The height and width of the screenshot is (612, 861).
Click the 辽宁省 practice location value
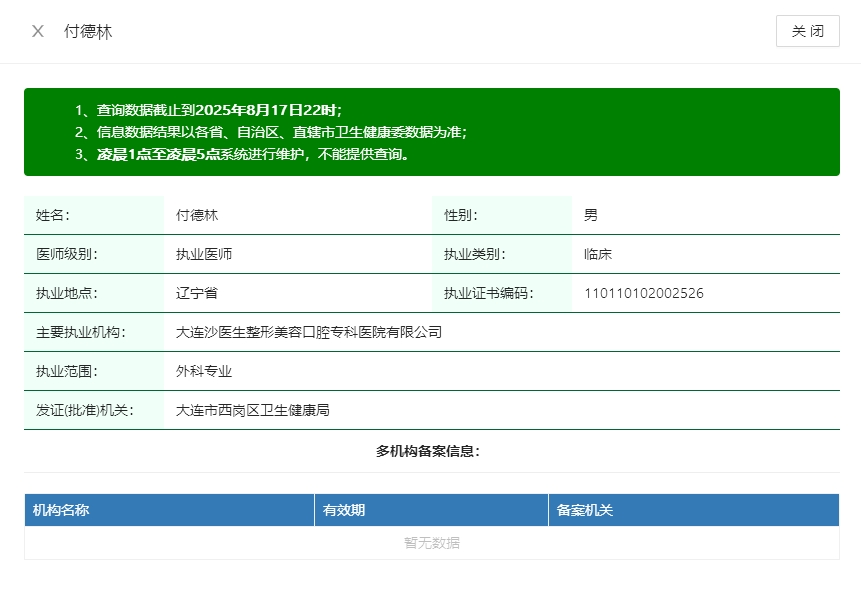coord(197,293)
